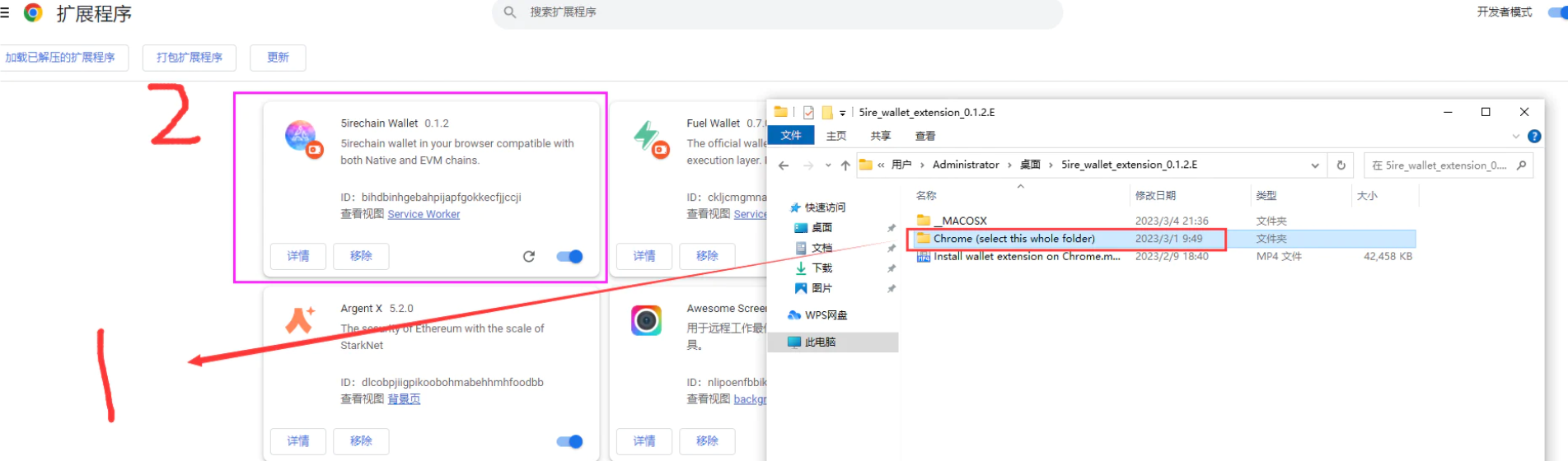
Task: Click 桌面 in the address breadcrumb
Action: pos(1030,165)
